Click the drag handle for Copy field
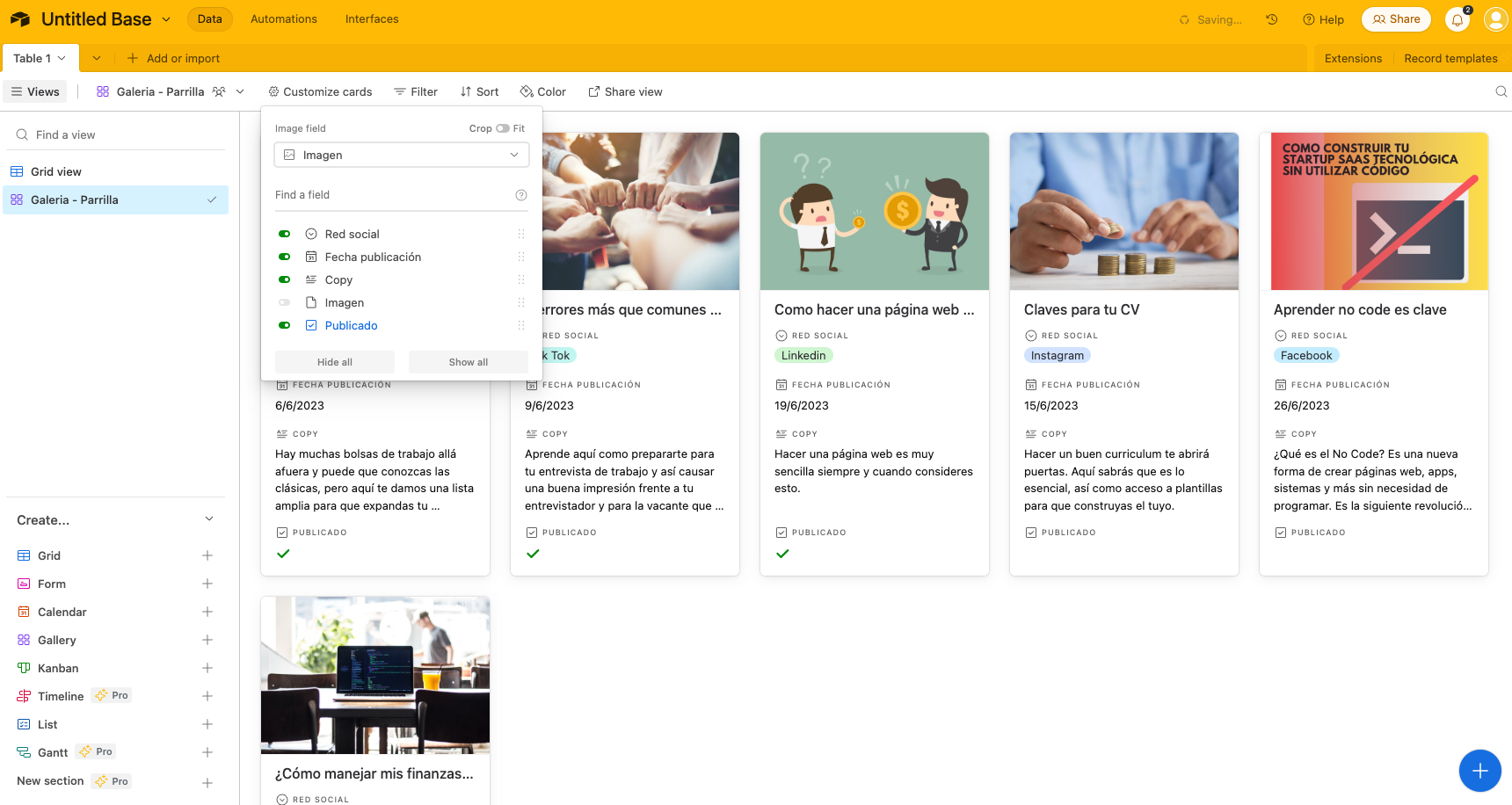1512x805 pixels. 521,279
